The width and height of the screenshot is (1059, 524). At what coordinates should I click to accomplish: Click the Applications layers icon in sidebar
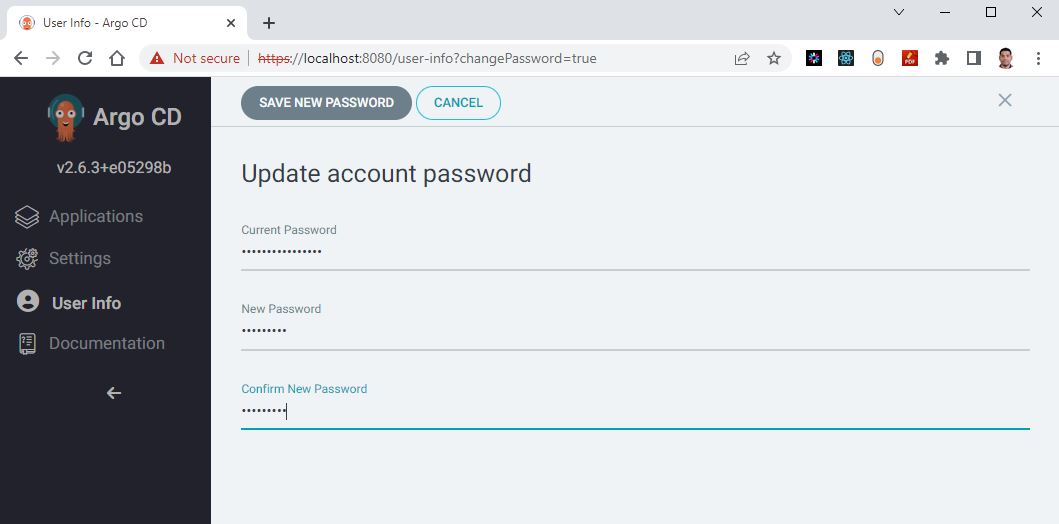(x=27, y=217)
